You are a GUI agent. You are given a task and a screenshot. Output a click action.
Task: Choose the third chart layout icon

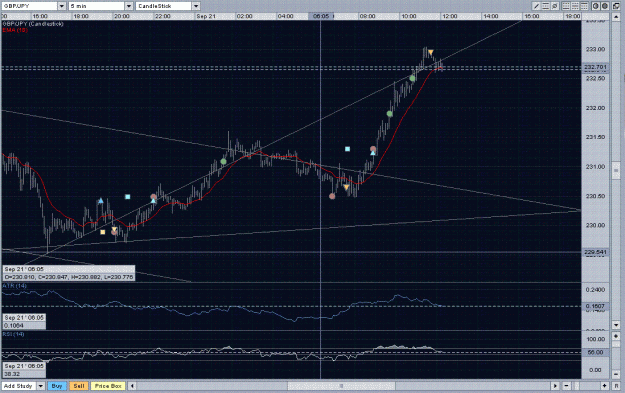(x=584, y=6)
